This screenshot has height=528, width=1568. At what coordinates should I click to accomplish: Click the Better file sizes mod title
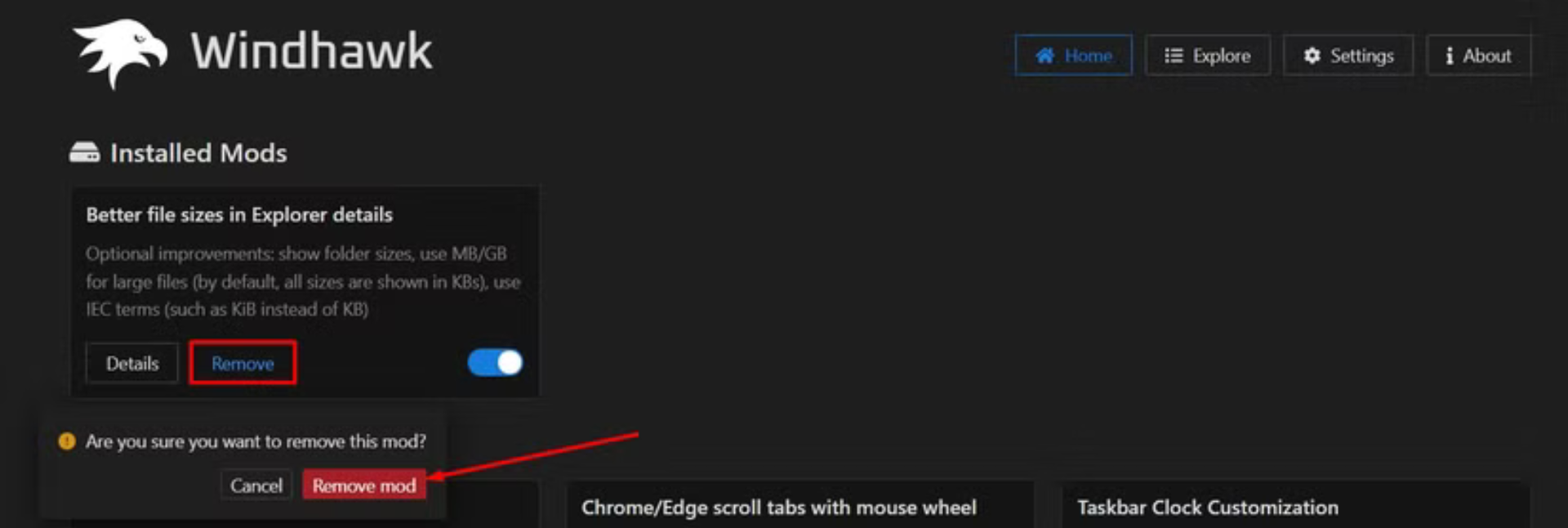(x=239, y=215)
